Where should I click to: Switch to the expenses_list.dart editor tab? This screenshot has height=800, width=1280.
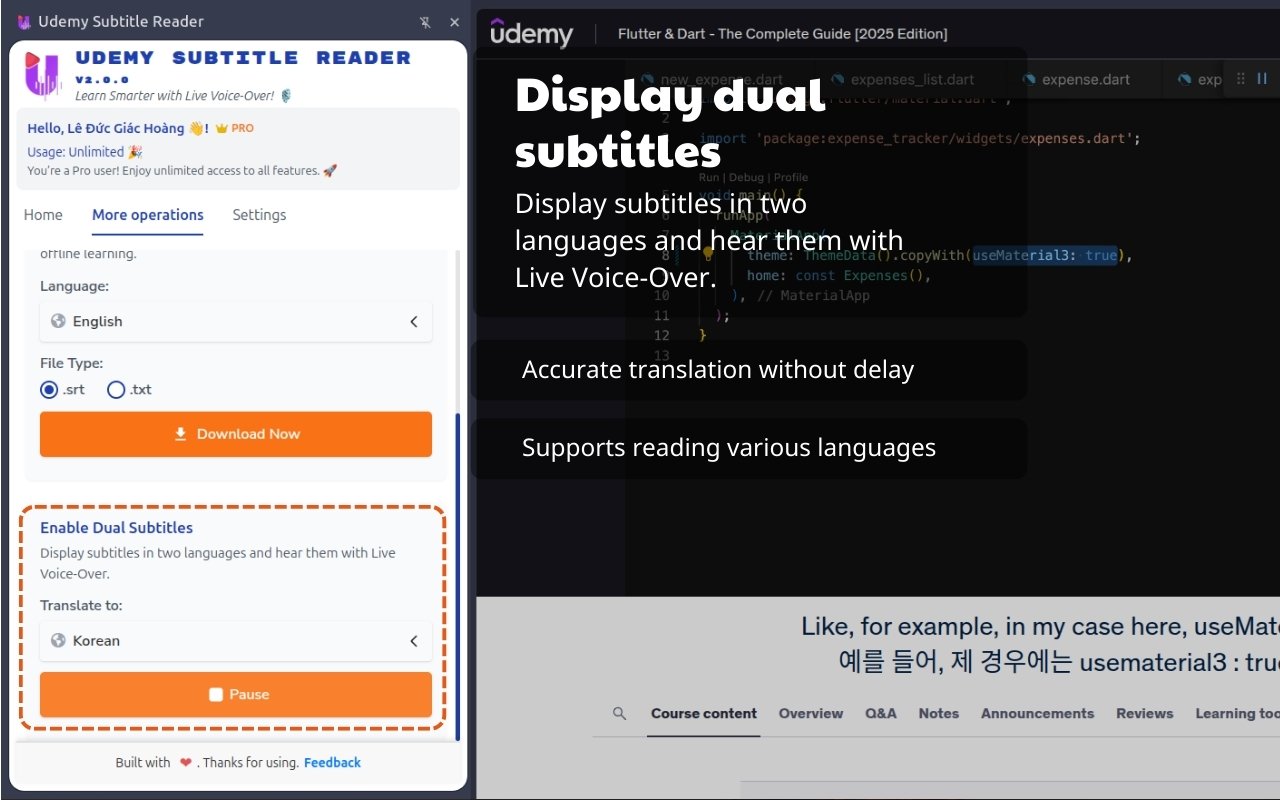(902, 80)
